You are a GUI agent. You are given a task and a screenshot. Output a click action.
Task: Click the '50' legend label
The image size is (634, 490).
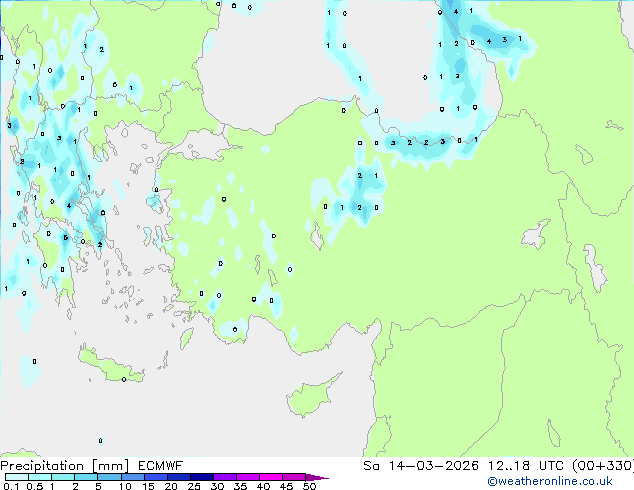[310, 486]
